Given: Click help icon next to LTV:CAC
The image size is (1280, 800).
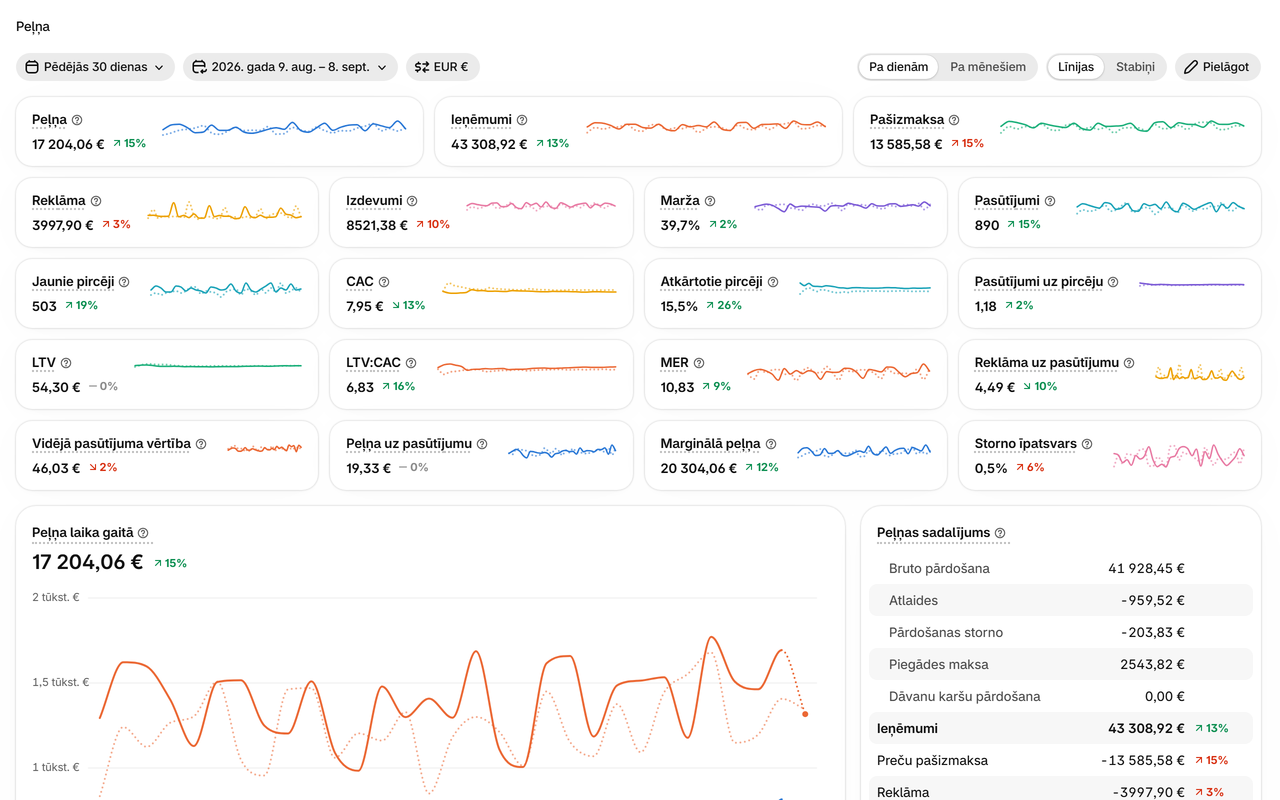Looking at the screenshot, I should [x=411, y=363].
